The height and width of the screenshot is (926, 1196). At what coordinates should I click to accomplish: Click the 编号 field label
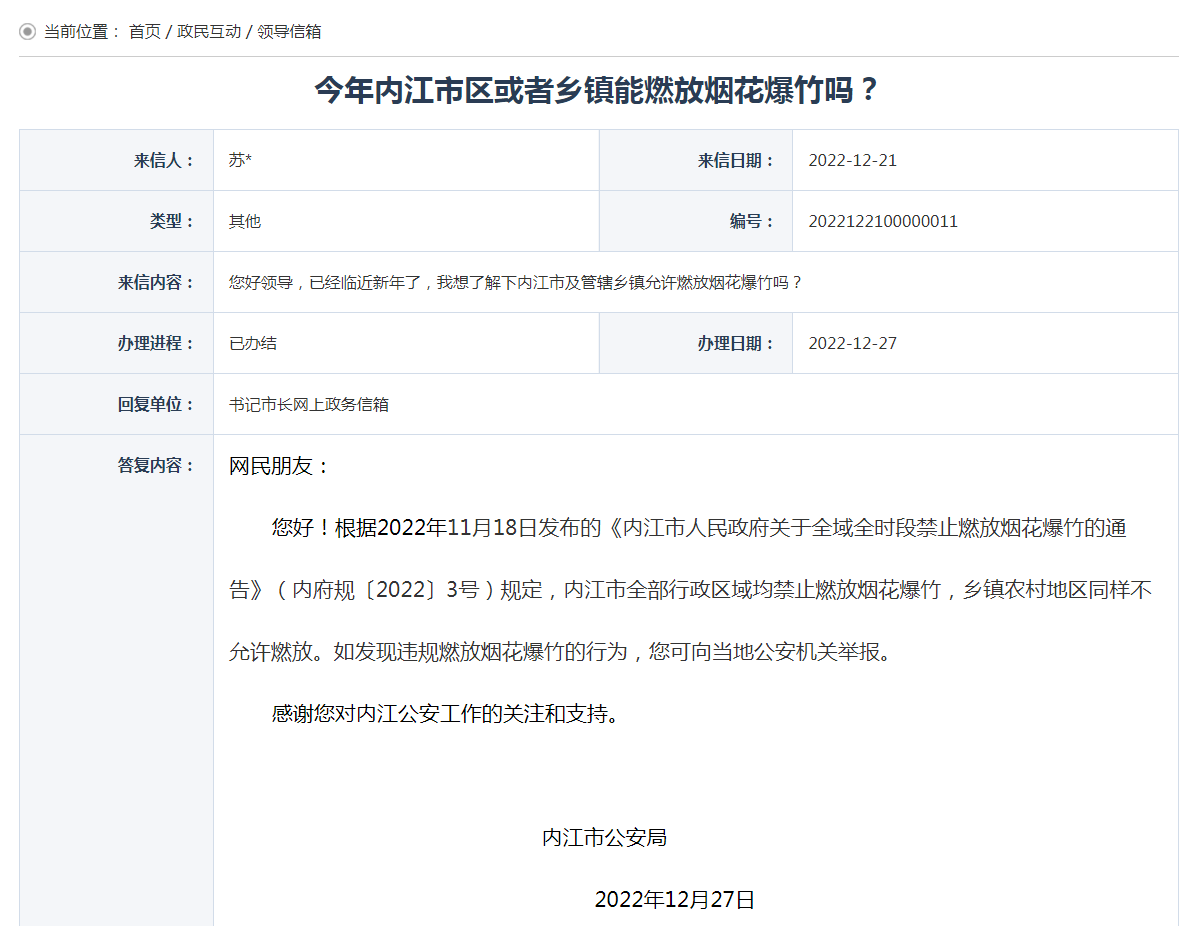(752, 221)
